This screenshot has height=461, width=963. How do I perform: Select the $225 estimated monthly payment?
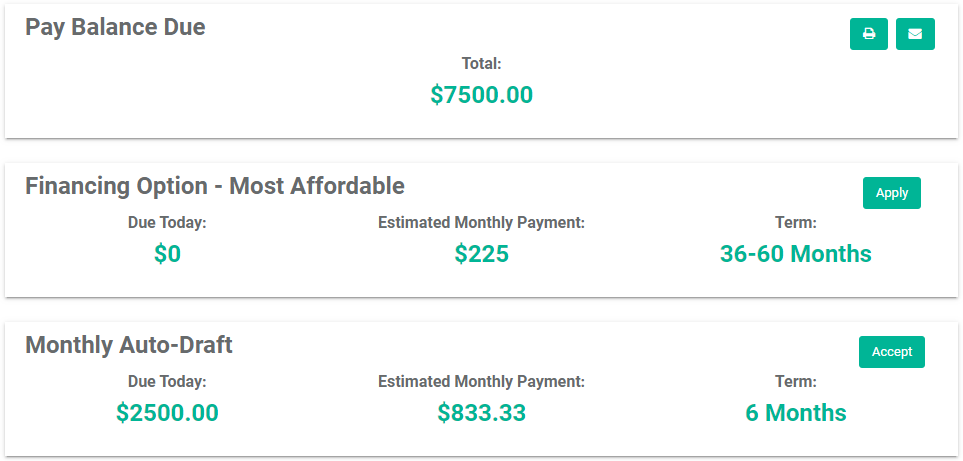tap(482, 254)
